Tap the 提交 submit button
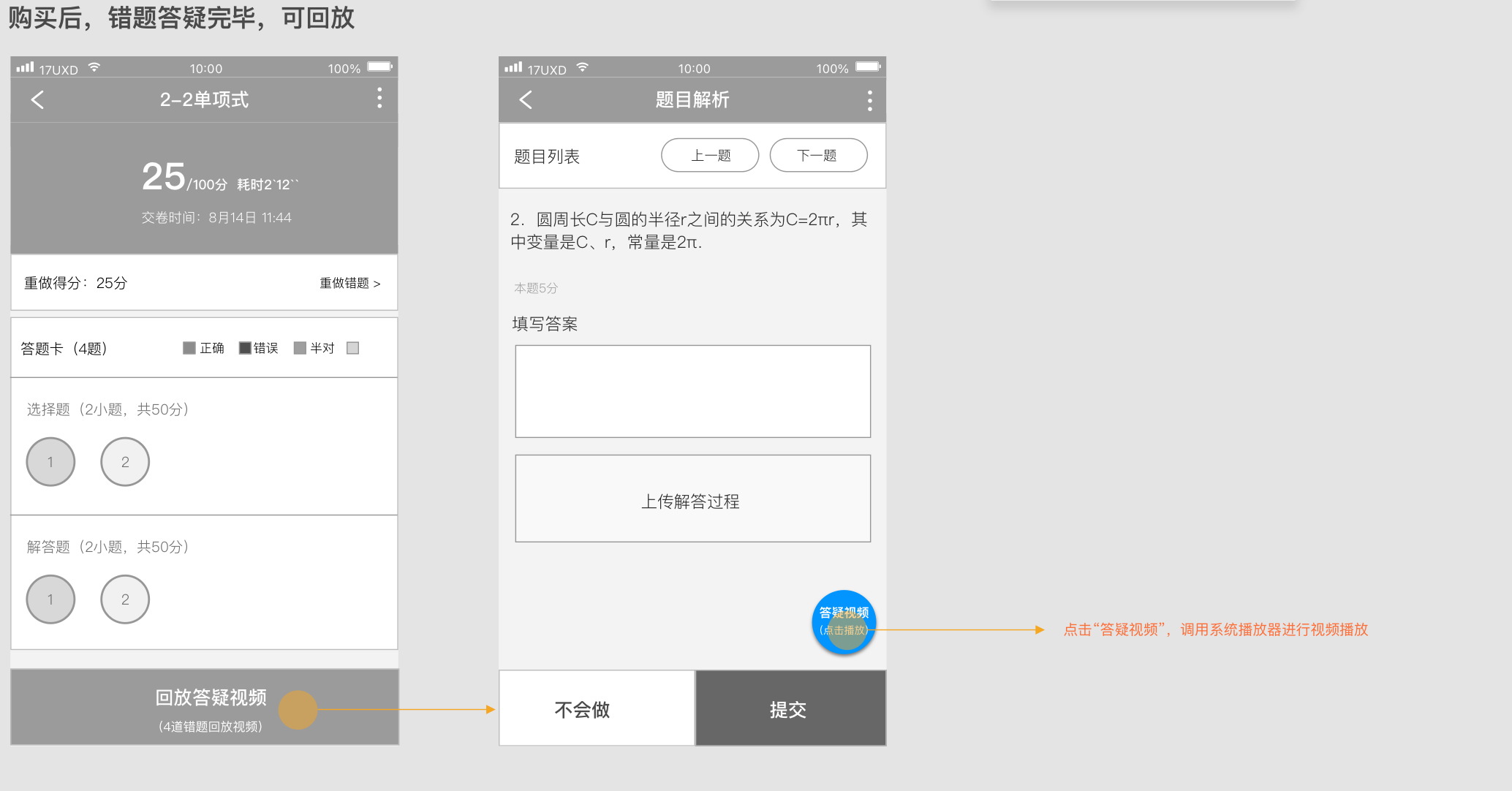The image size is (1512, 791). 790,708
